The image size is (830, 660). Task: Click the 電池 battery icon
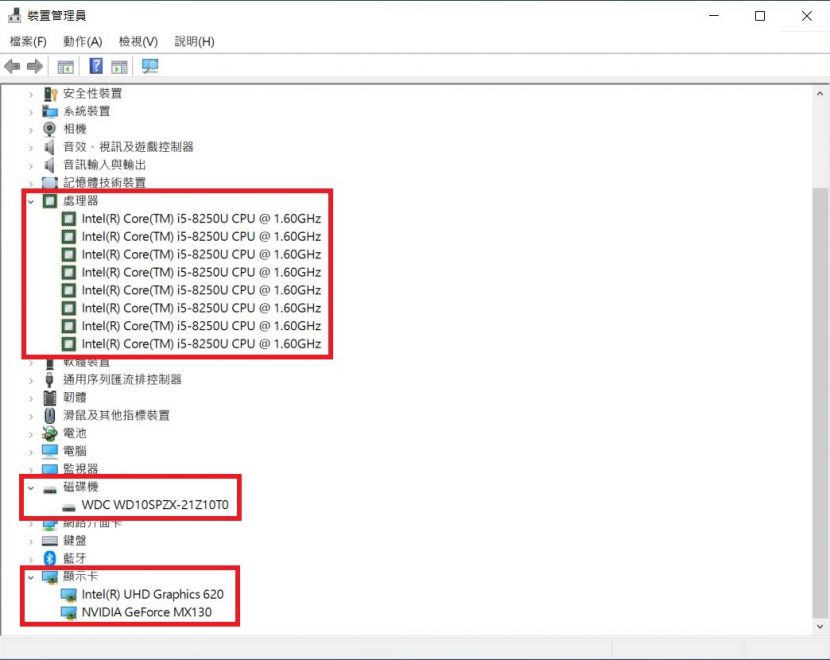click(50, 433)
